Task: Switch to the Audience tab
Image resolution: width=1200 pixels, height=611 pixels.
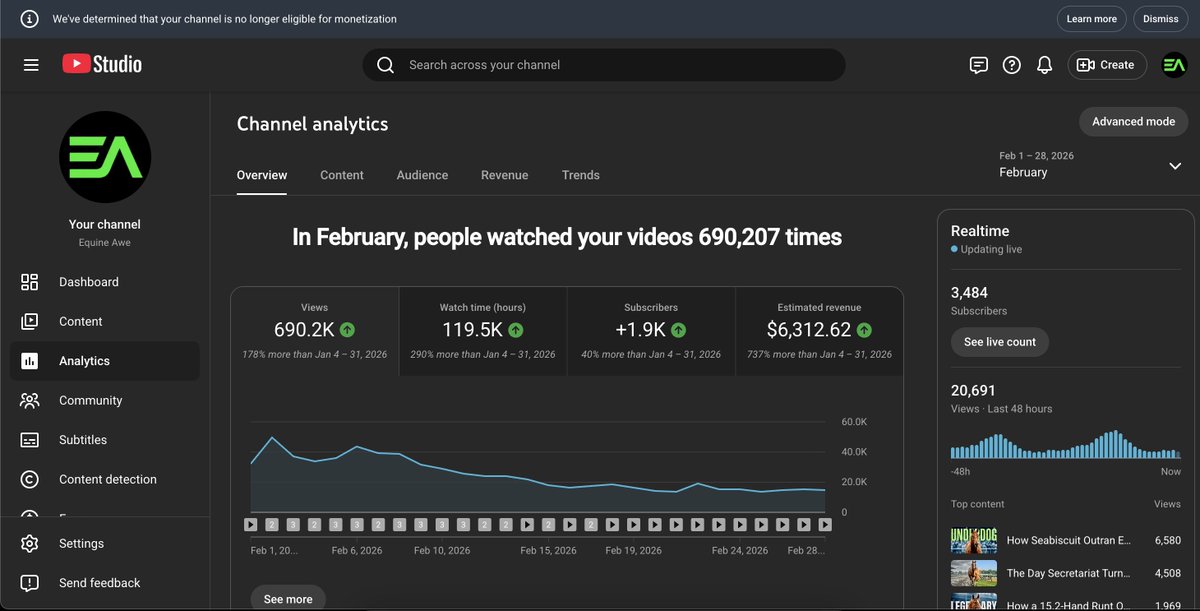Action: 422,175
